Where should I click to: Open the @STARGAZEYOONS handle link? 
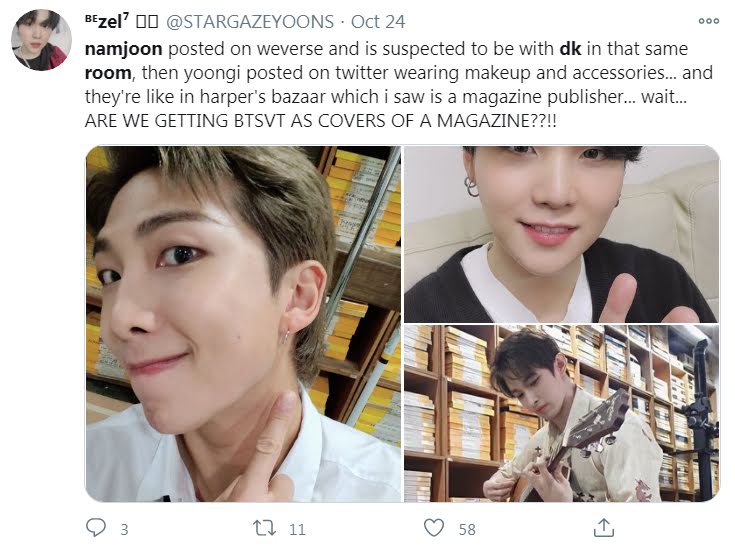tap(250, 22)
